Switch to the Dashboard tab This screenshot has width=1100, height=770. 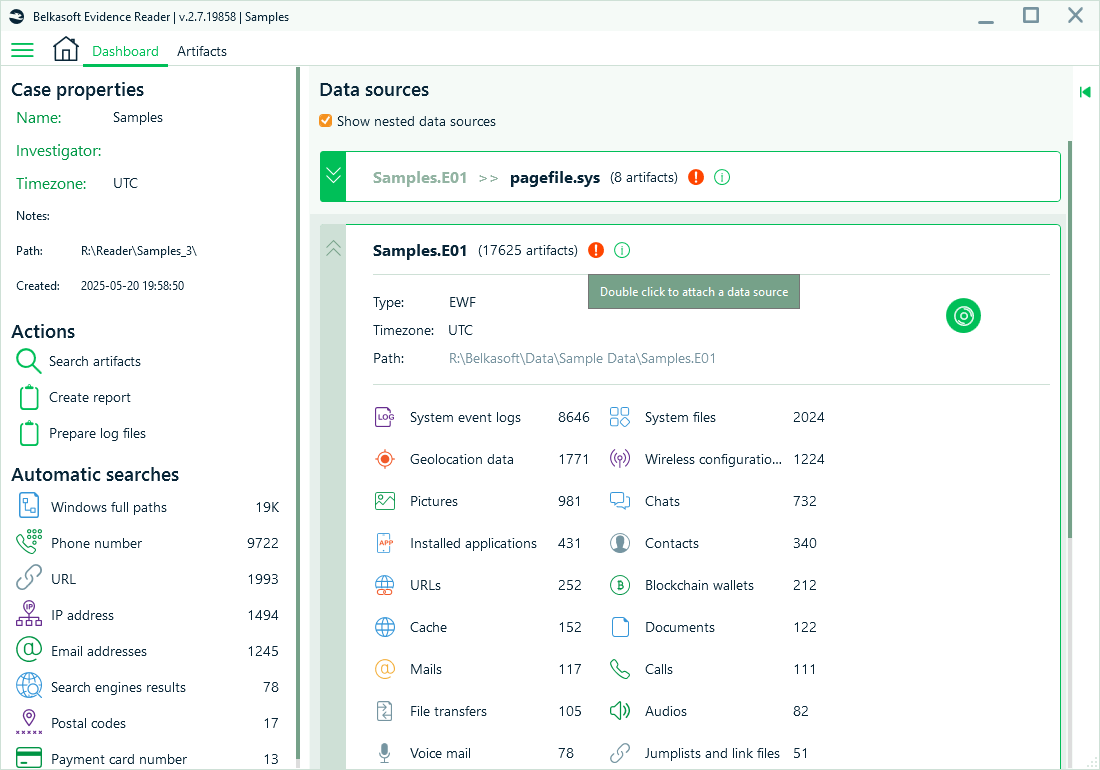click(125, 51)
